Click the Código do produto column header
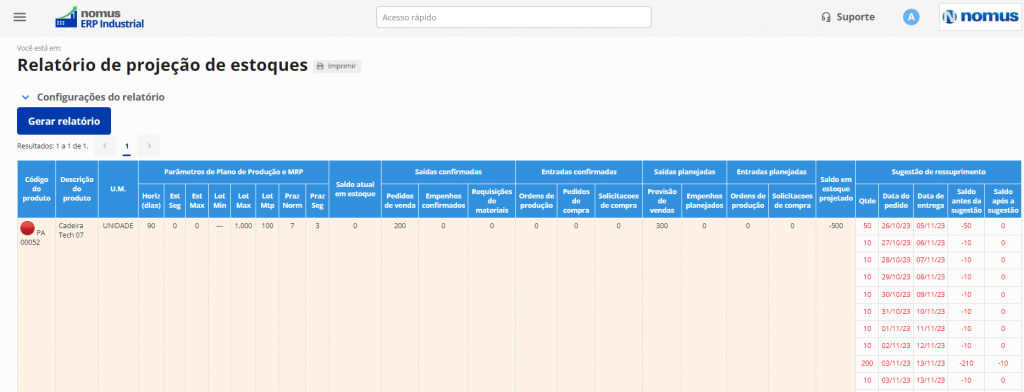The height and width of the screenshot is (392, 1024). tap(37, 189)
